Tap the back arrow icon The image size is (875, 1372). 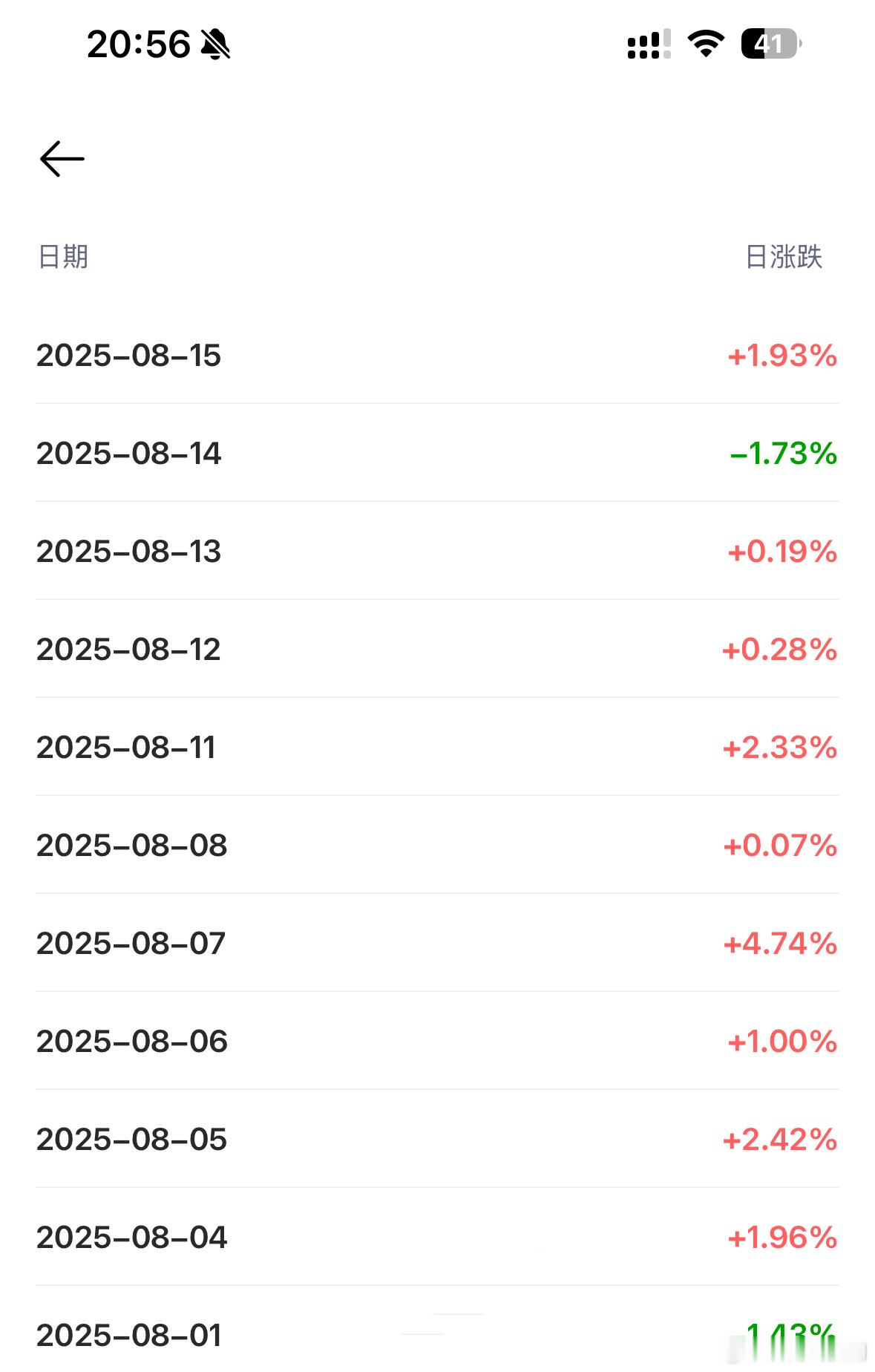(62, 159)
